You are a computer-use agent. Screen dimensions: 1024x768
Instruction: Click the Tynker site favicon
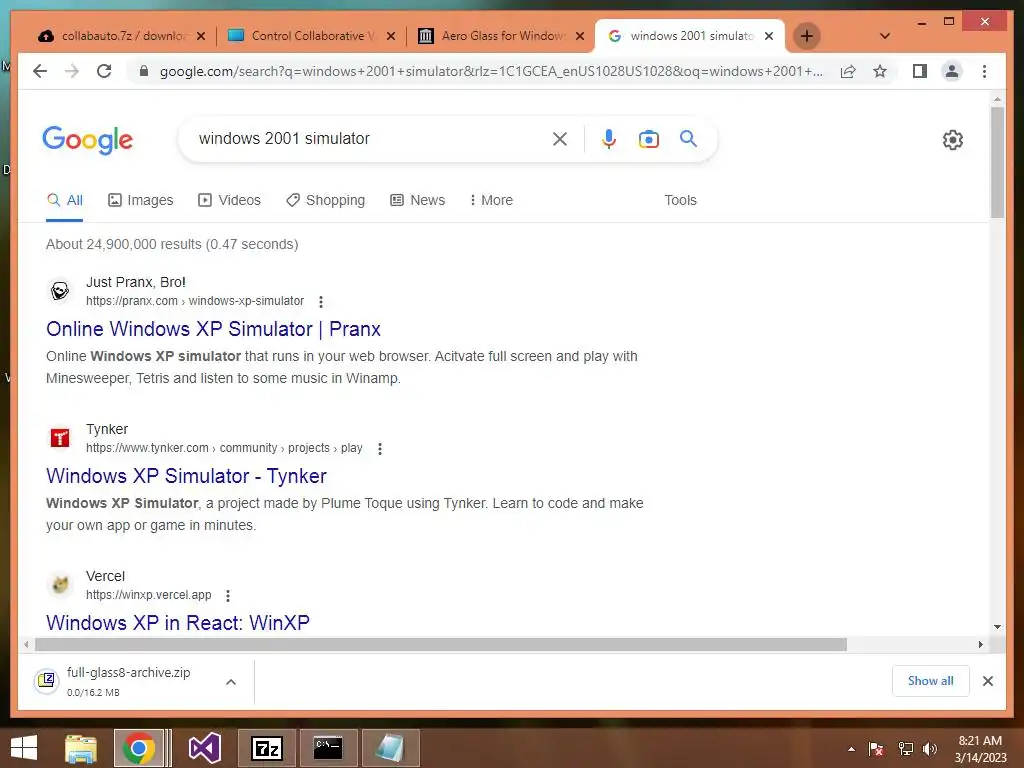pyautogui.click(x=60, y=438)
